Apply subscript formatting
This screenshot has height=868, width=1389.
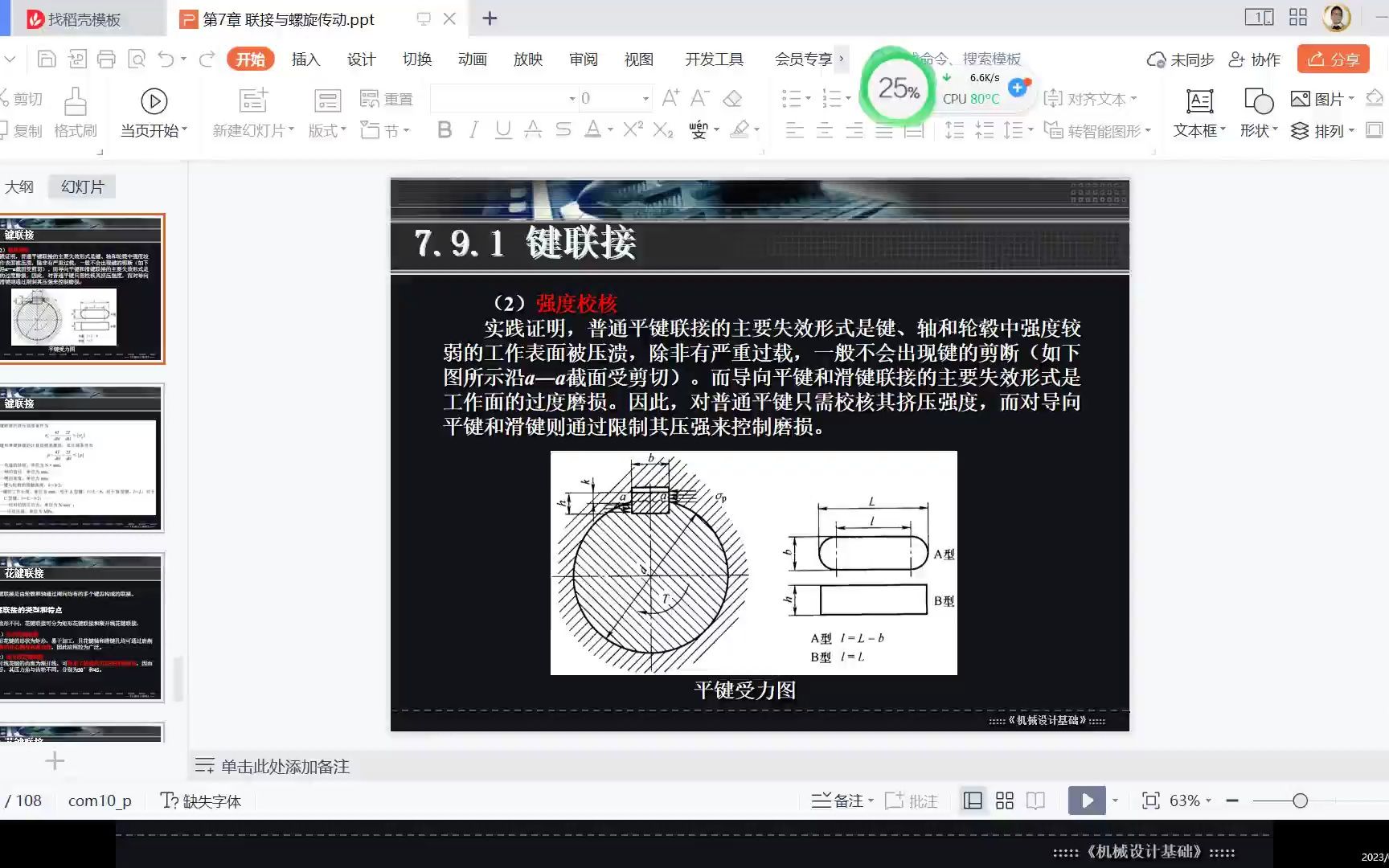click(662, 129)
